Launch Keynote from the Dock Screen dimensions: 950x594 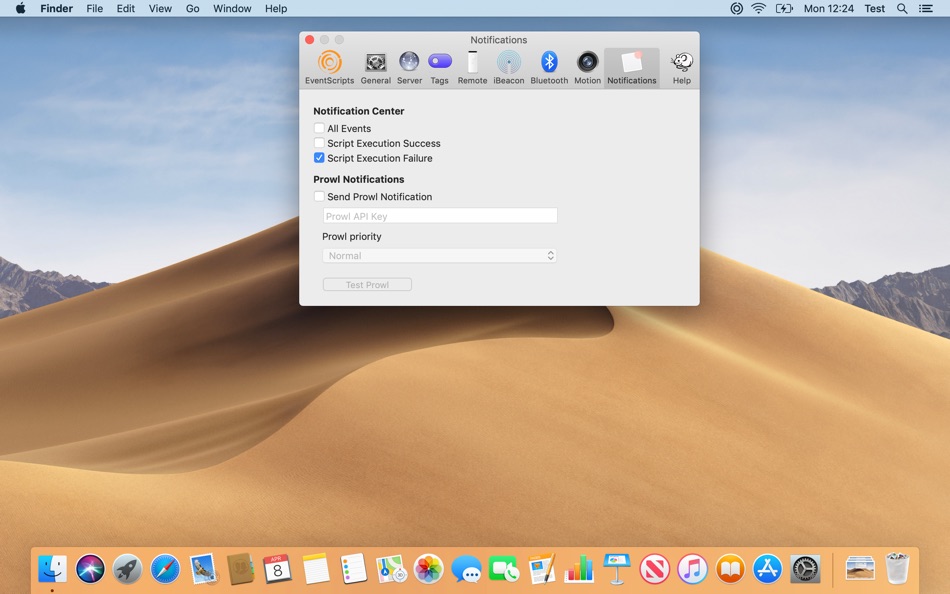coord(617,569)
